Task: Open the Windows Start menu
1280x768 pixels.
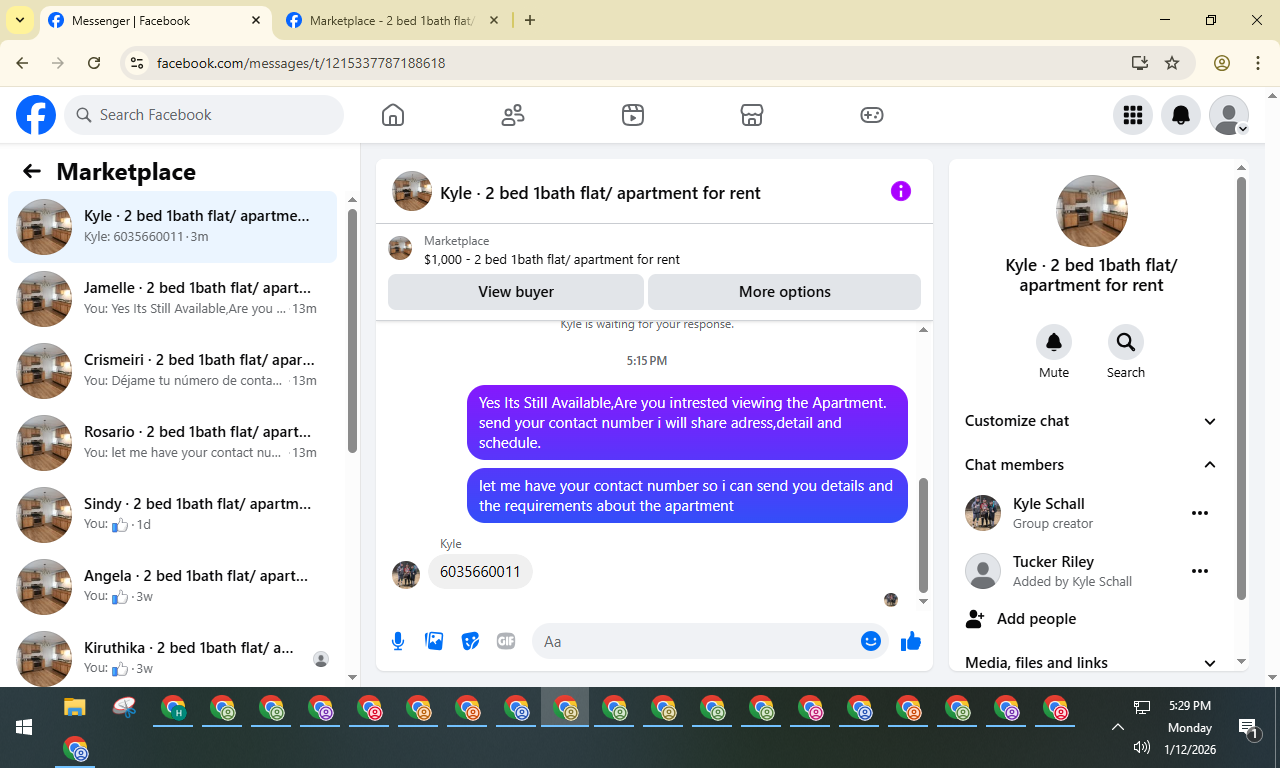Action: pyautogui.click(x=24, y=727)
